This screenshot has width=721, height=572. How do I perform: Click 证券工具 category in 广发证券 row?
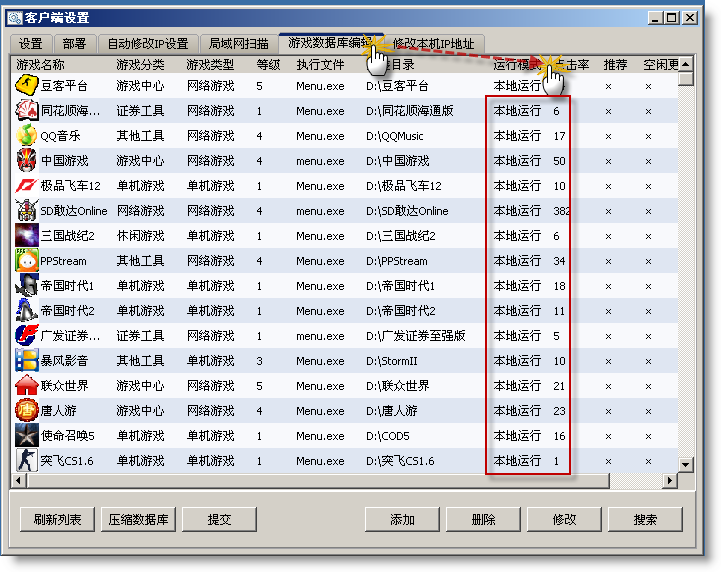coord(140,336)
